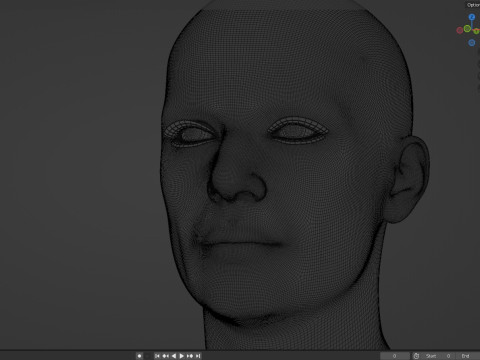Viewport: 480px width, 360px height.
Task: Click the Start frame field
Action: tap(438, 356)
